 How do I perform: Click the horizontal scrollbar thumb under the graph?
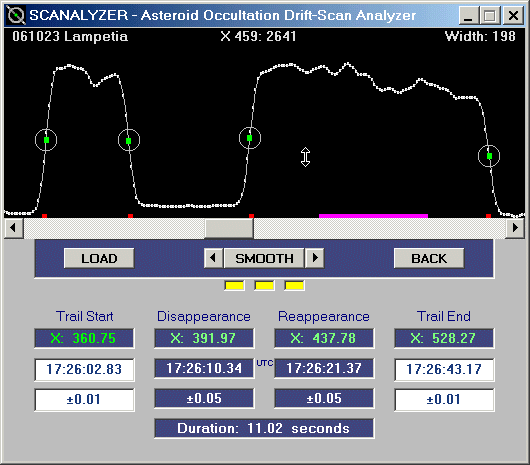[229, 228]
